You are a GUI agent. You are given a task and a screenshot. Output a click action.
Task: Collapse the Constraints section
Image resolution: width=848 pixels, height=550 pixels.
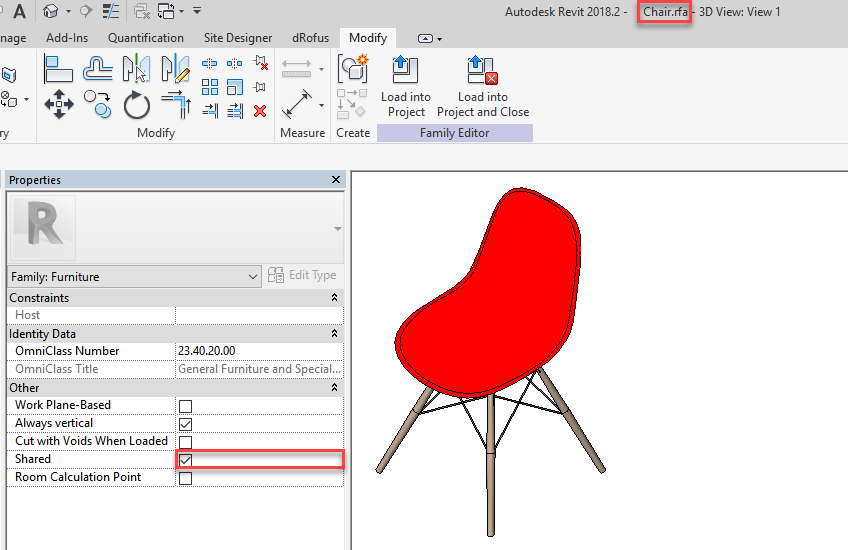[334, 298]
